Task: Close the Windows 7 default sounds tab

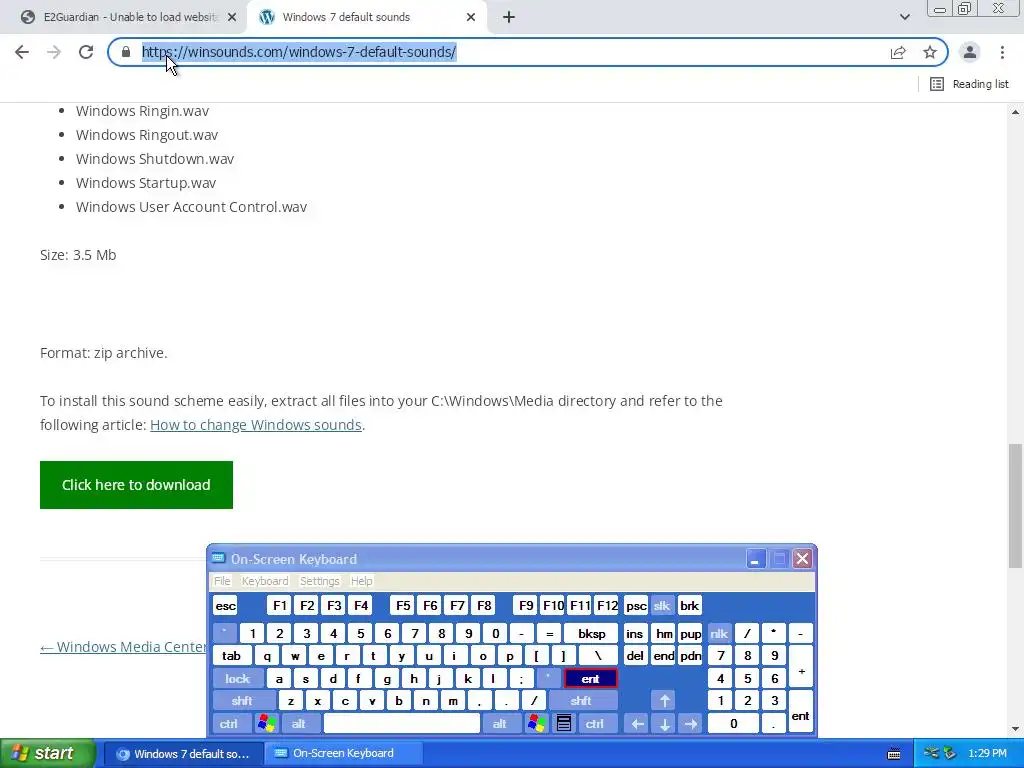Action: [471, 17]
